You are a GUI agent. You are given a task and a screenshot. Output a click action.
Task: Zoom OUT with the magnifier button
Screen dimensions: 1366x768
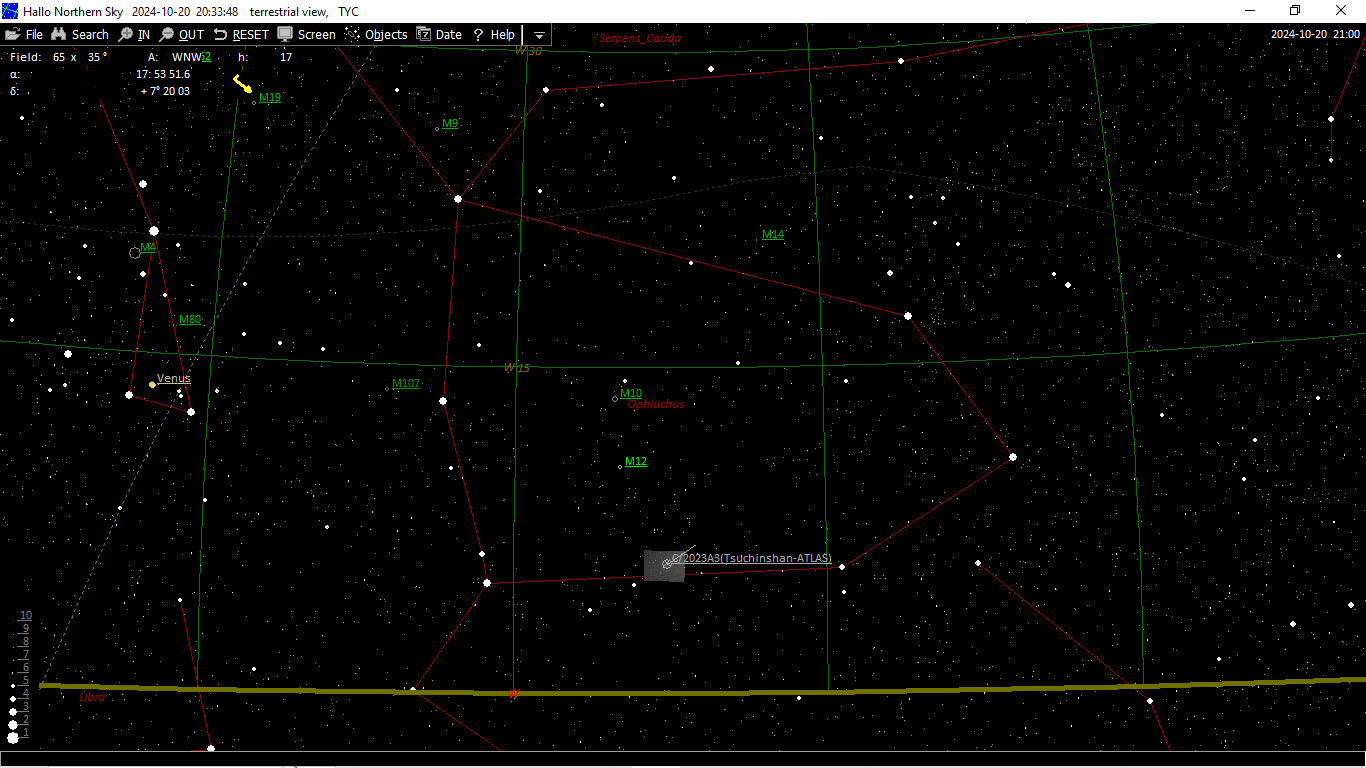click(x=182, y=34)
